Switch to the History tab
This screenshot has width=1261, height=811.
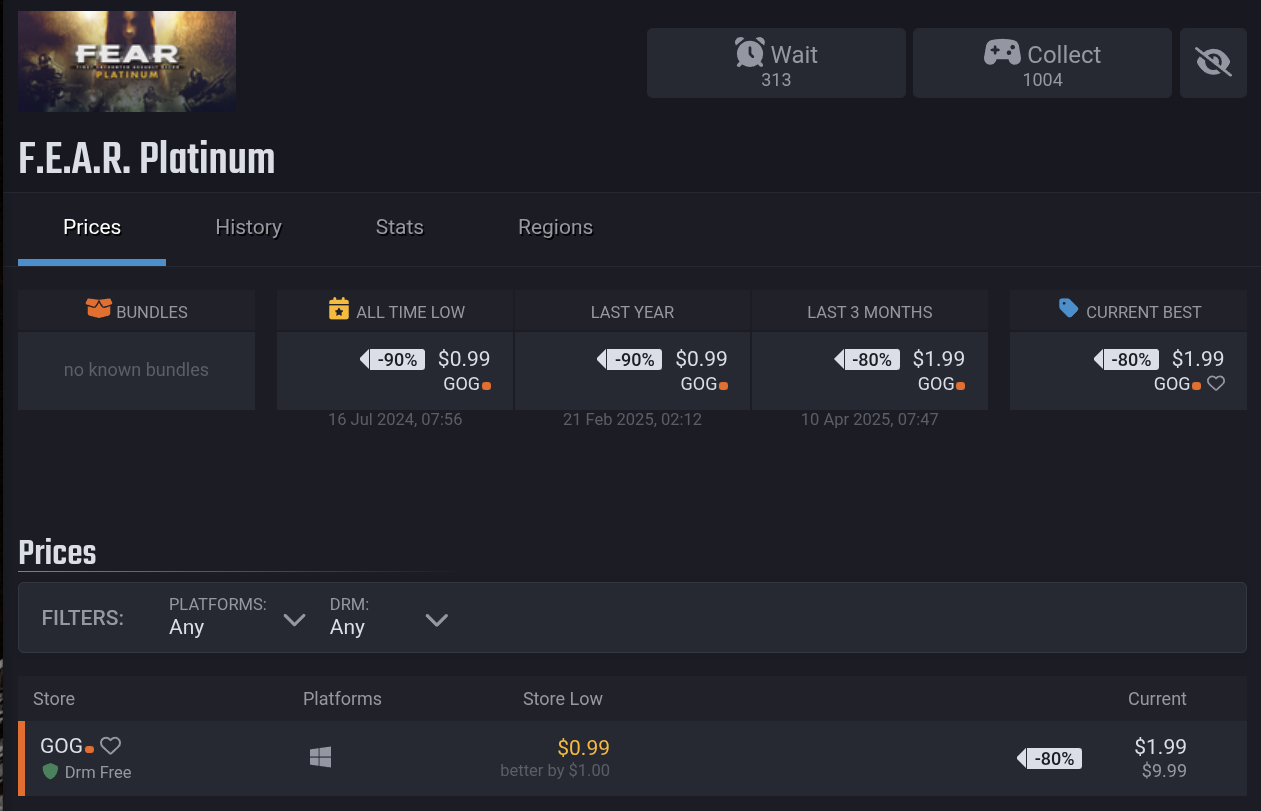[248, 228]
